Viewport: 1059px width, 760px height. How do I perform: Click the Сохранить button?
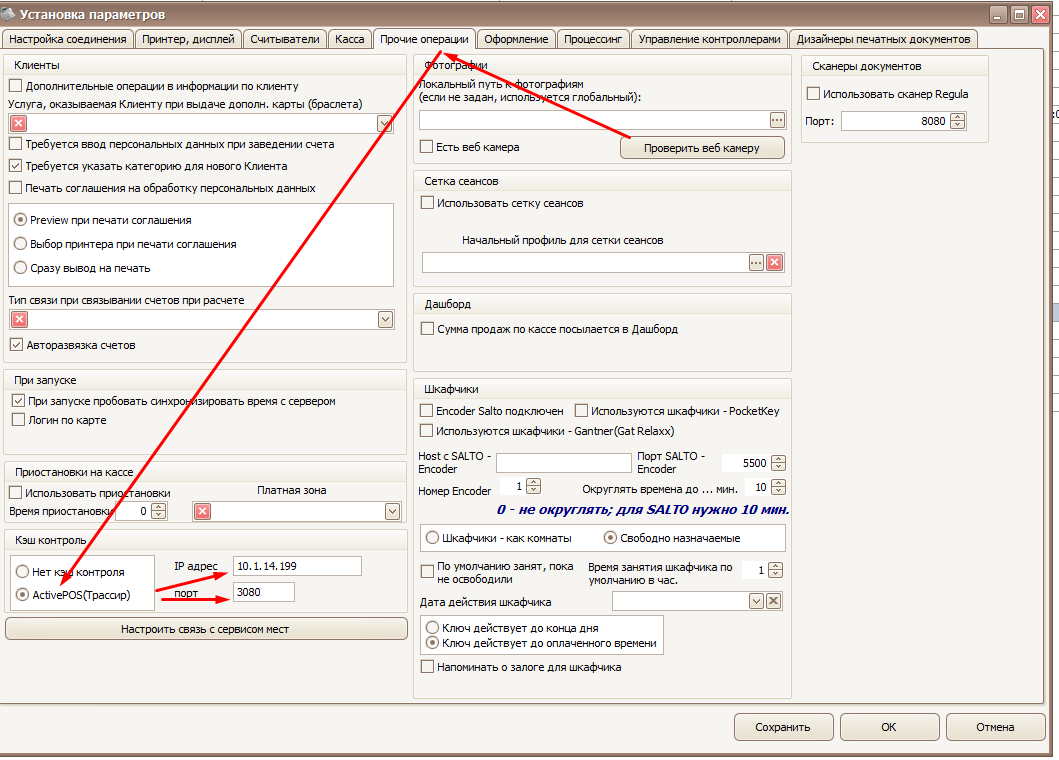click(x=782, y=727)
